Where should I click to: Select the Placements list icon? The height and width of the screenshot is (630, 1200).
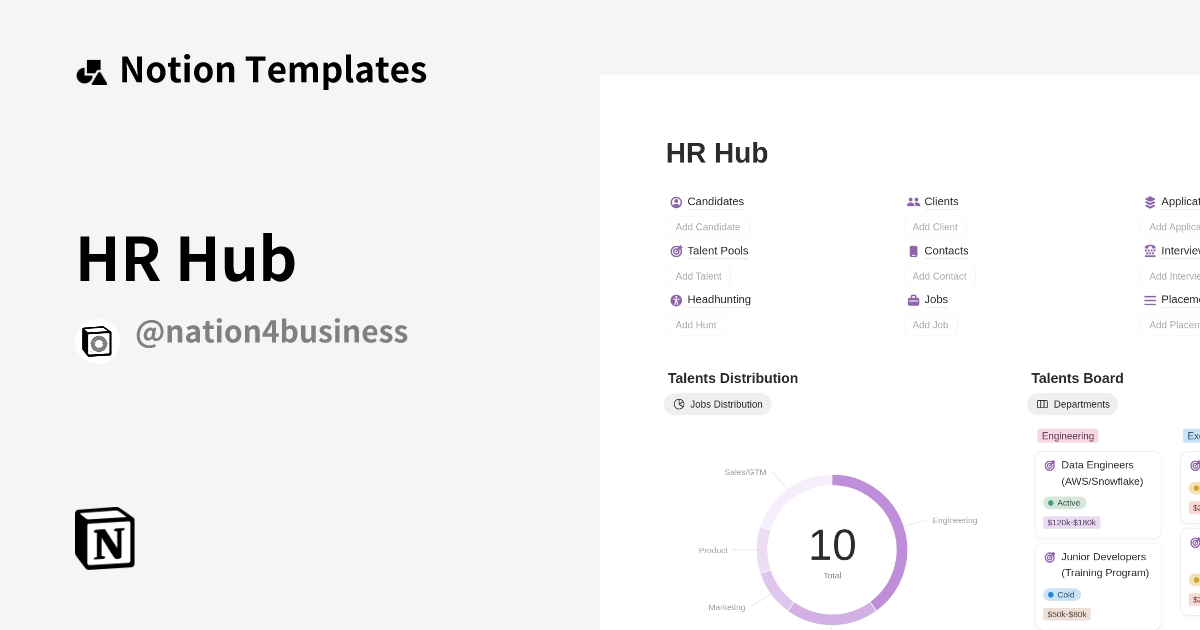point(1150,299)
